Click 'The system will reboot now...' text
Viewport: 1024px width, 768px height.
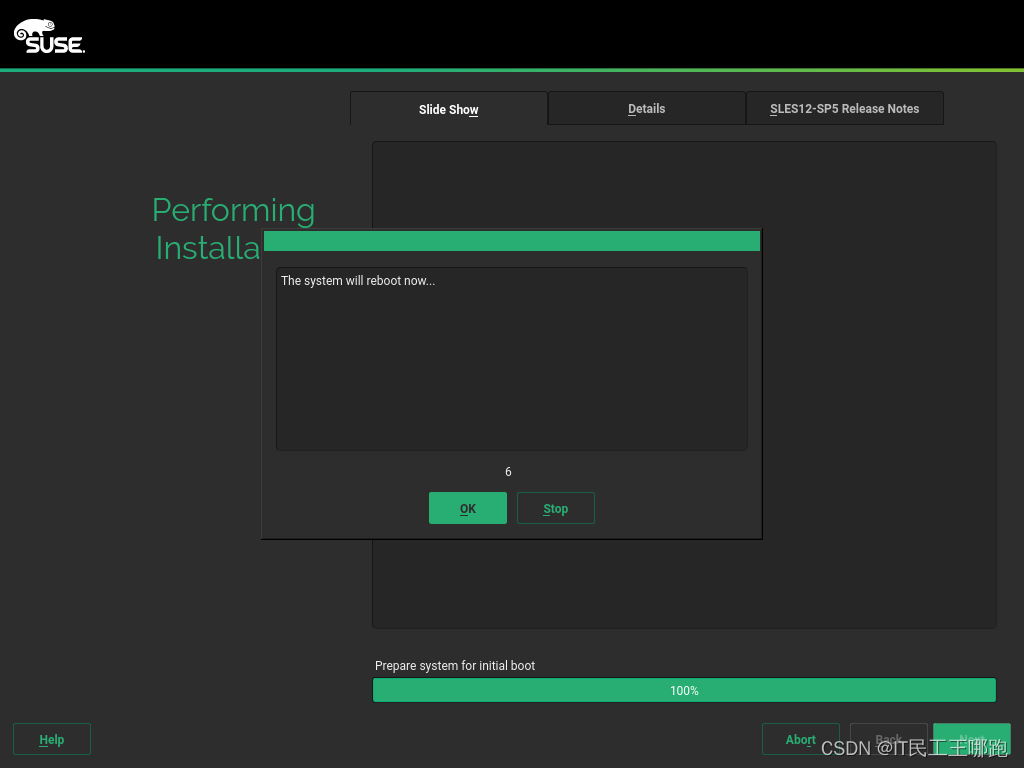click(x=359, y=281)
